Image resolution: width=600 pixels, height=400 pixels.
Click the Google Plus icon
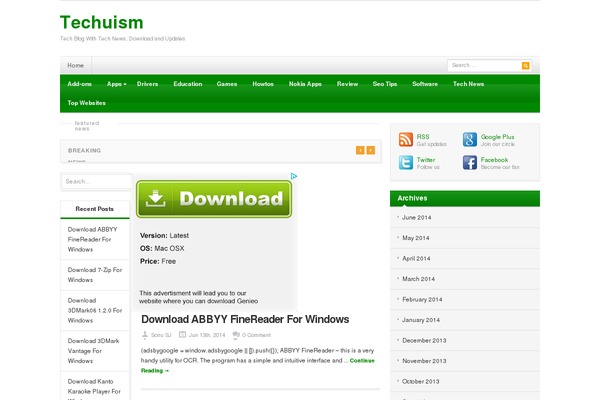470,140
